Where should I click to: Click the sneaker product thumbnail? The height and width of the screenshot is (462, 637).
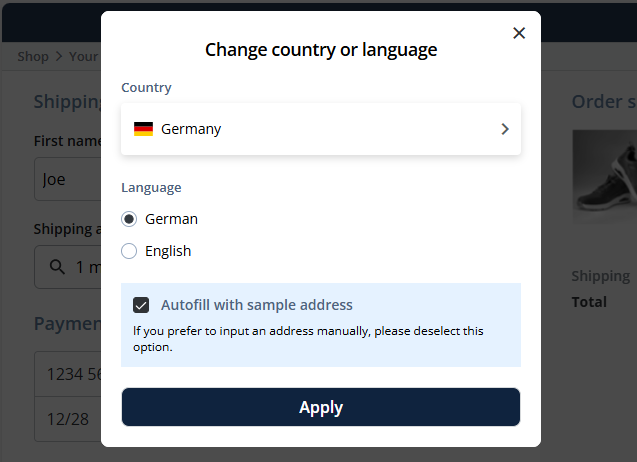click(605, 176)
